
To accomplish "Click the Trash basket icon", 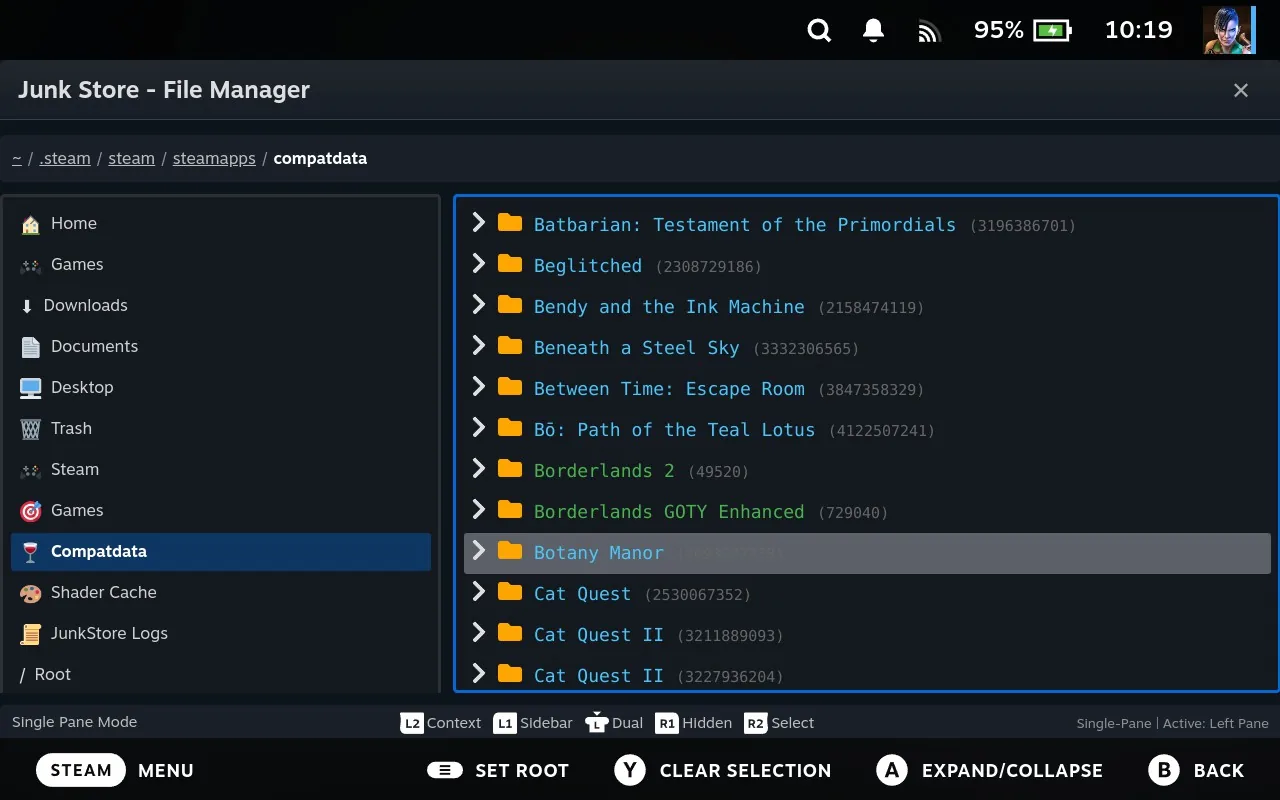I will [31, 429].
